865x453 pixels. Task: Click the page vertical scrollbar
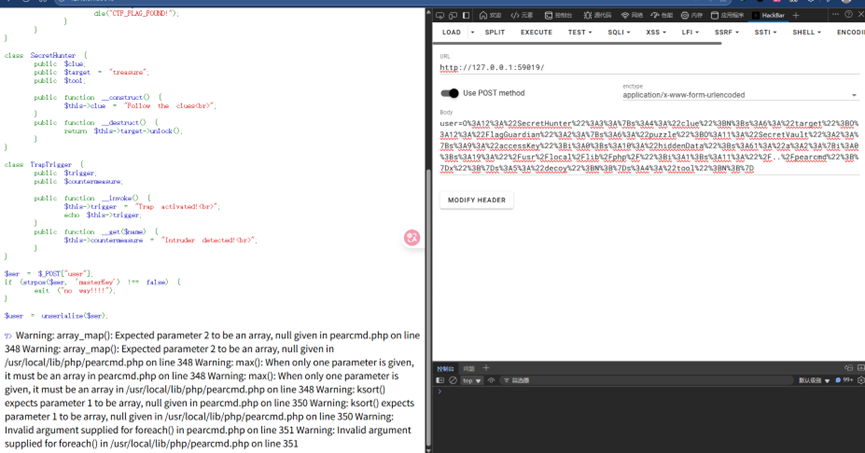tap(428, 309)
